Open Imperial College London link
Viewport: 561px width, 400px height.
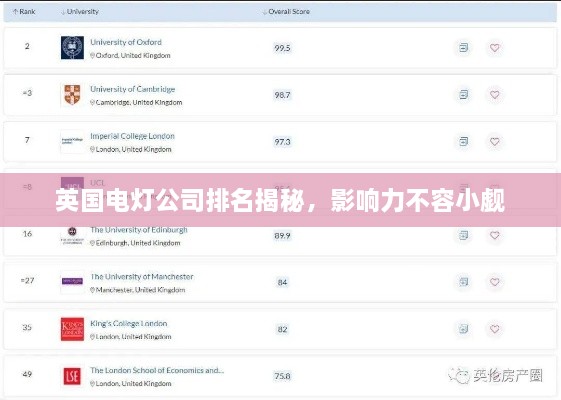tap(132, 136)
